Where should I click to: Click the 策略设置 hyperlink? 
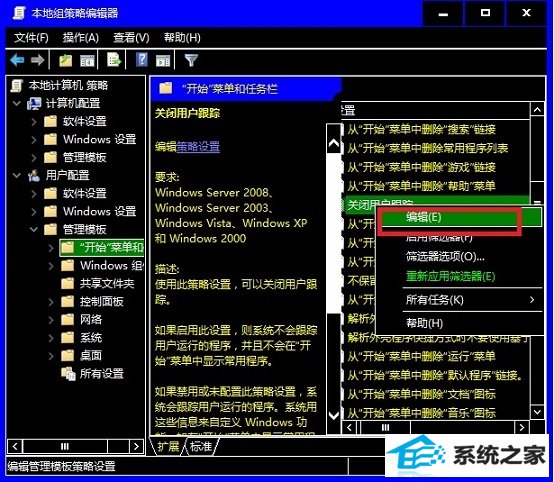(x=198, y=146)
